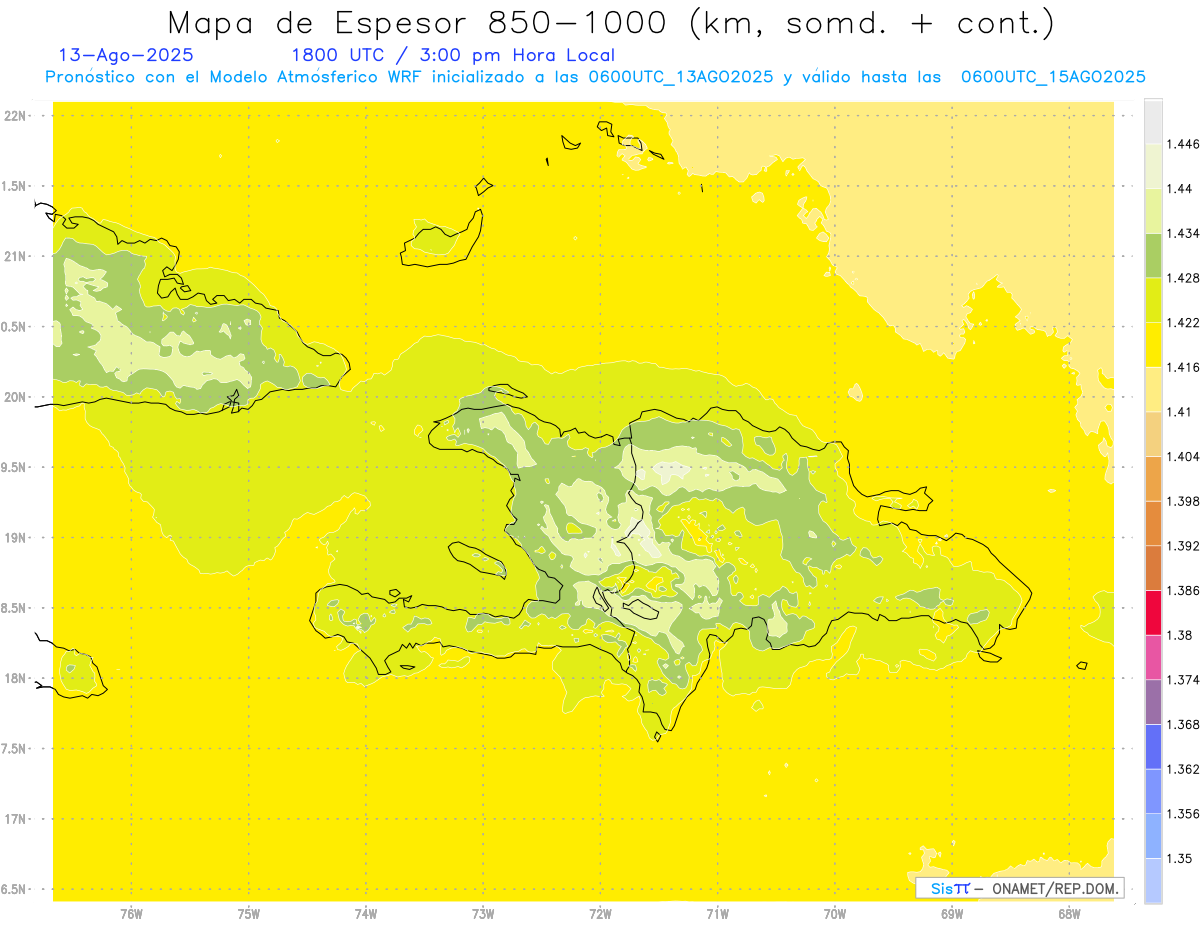Image resolution: width=1200 pixels, height=927 pixels.
Task: Click the '19N' latitude label
Action: (17, 538)
